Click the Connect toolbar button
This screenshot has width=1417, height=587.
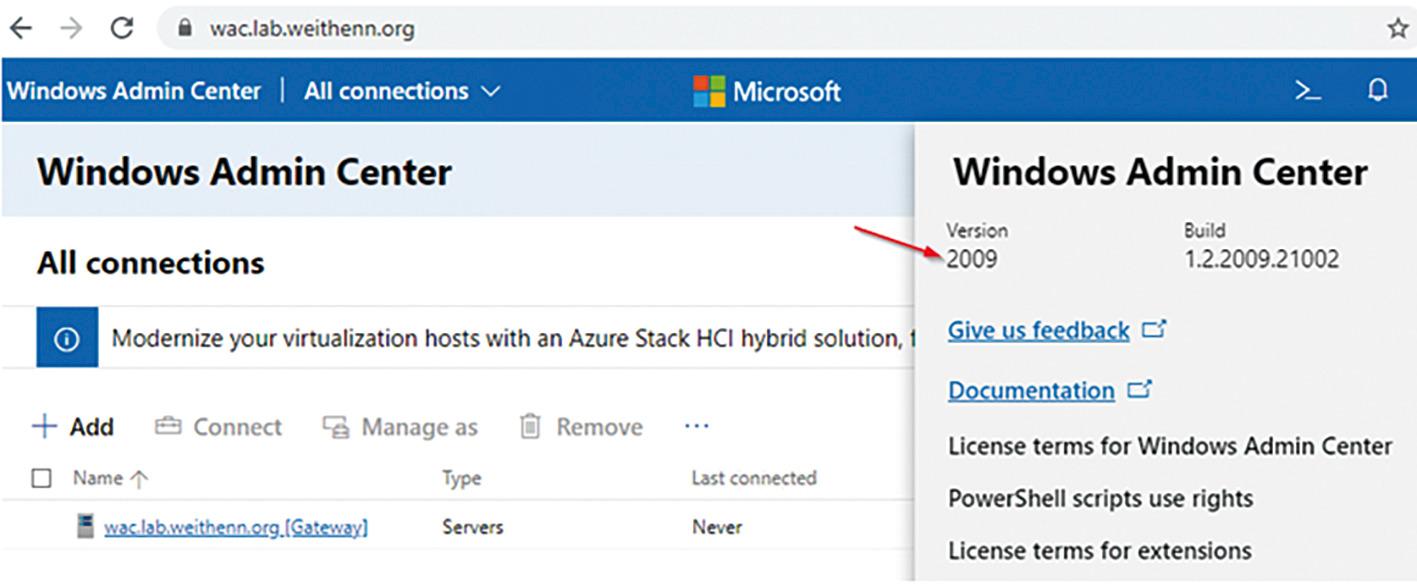click(x=219, y=427)
